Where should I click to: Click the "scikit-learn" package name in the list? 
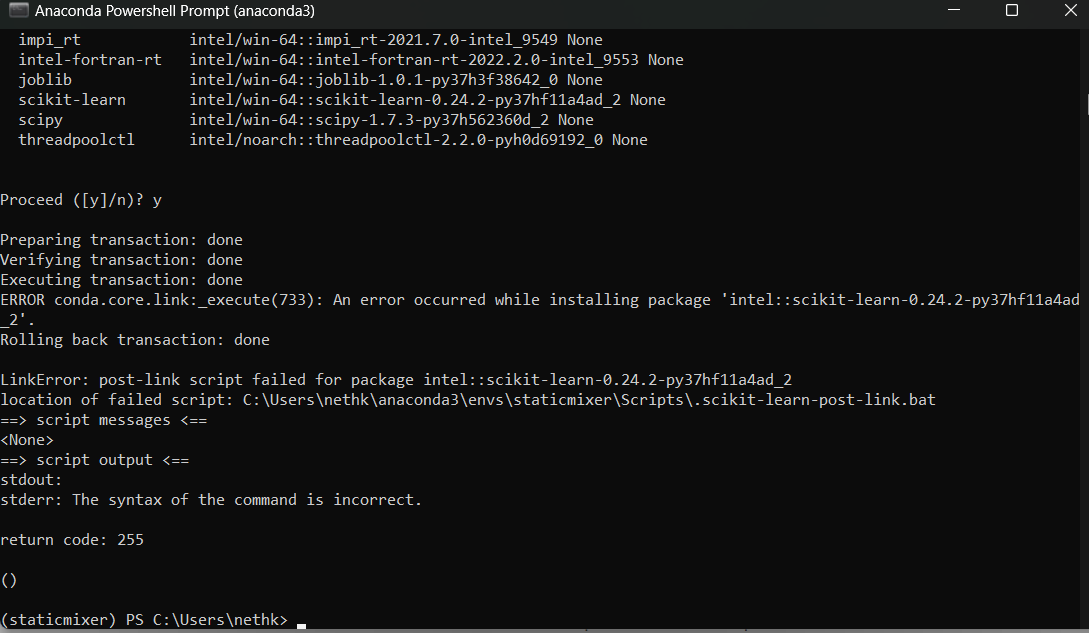(x=72, y=100)
